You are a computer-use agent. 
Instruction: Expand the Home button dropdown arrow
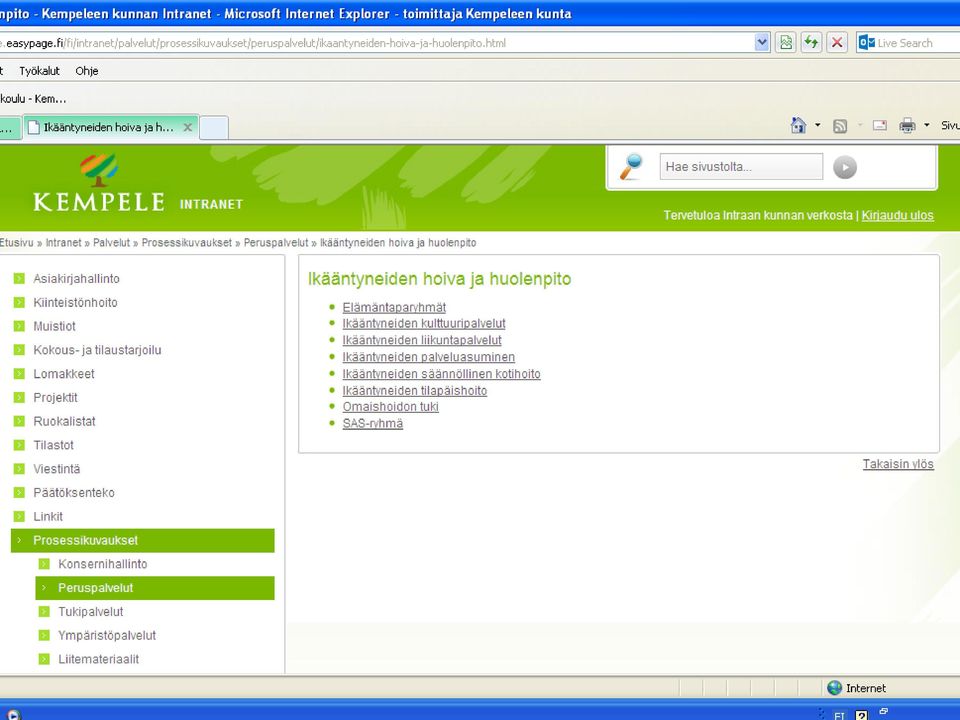pyautogui.click(x=817, y=126)
